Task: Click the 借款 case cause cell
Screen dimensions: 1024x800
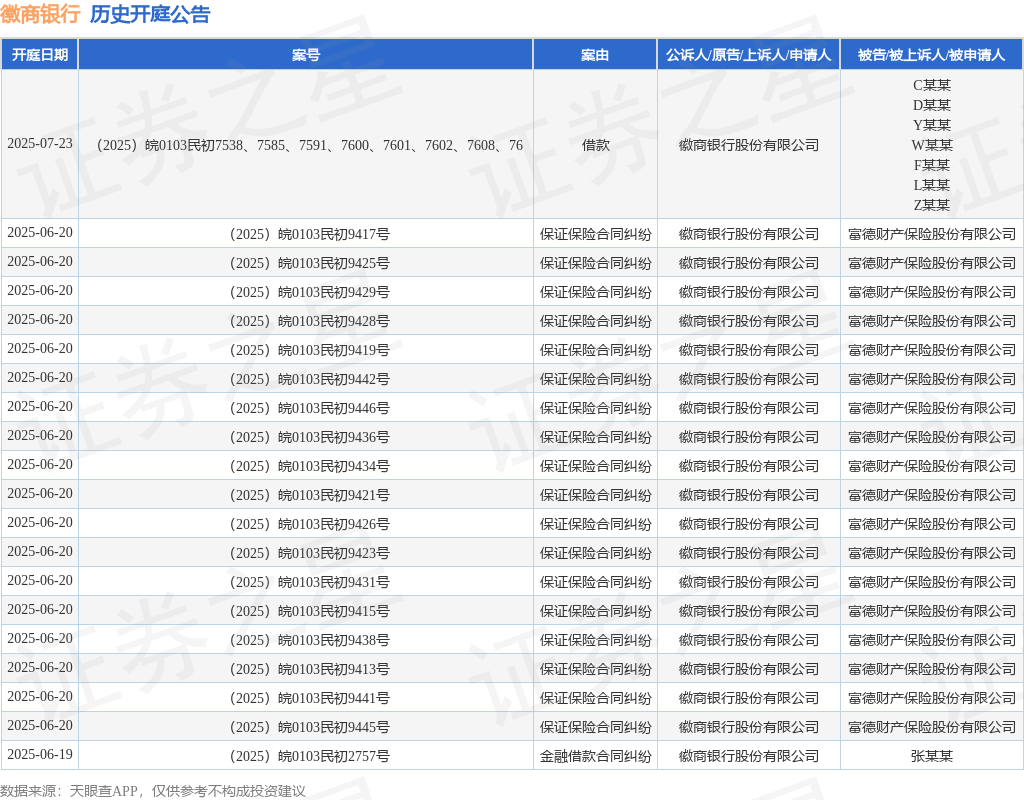Action: (596, 145)
